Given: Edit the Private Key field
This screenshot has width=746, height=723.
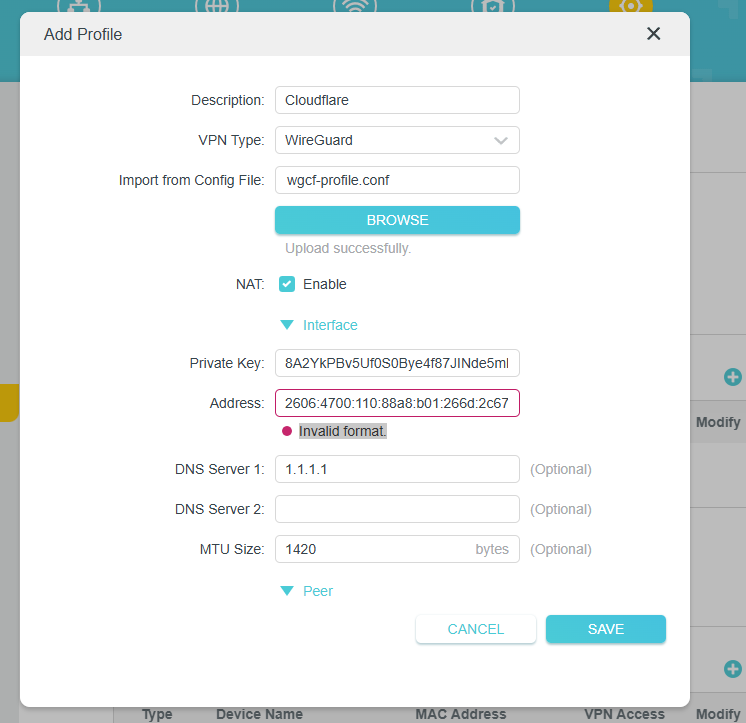Looking at the screenshot, I should [x=397, y=363].
